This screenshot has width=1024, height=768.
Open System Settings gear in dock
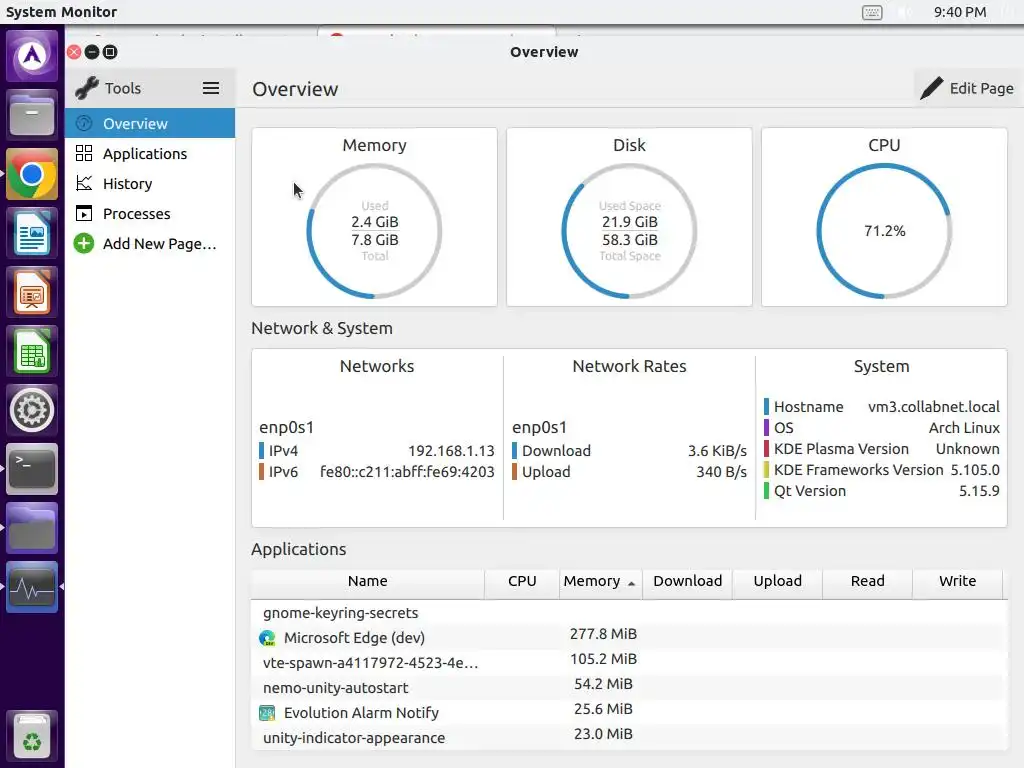(x=31, y=410)
